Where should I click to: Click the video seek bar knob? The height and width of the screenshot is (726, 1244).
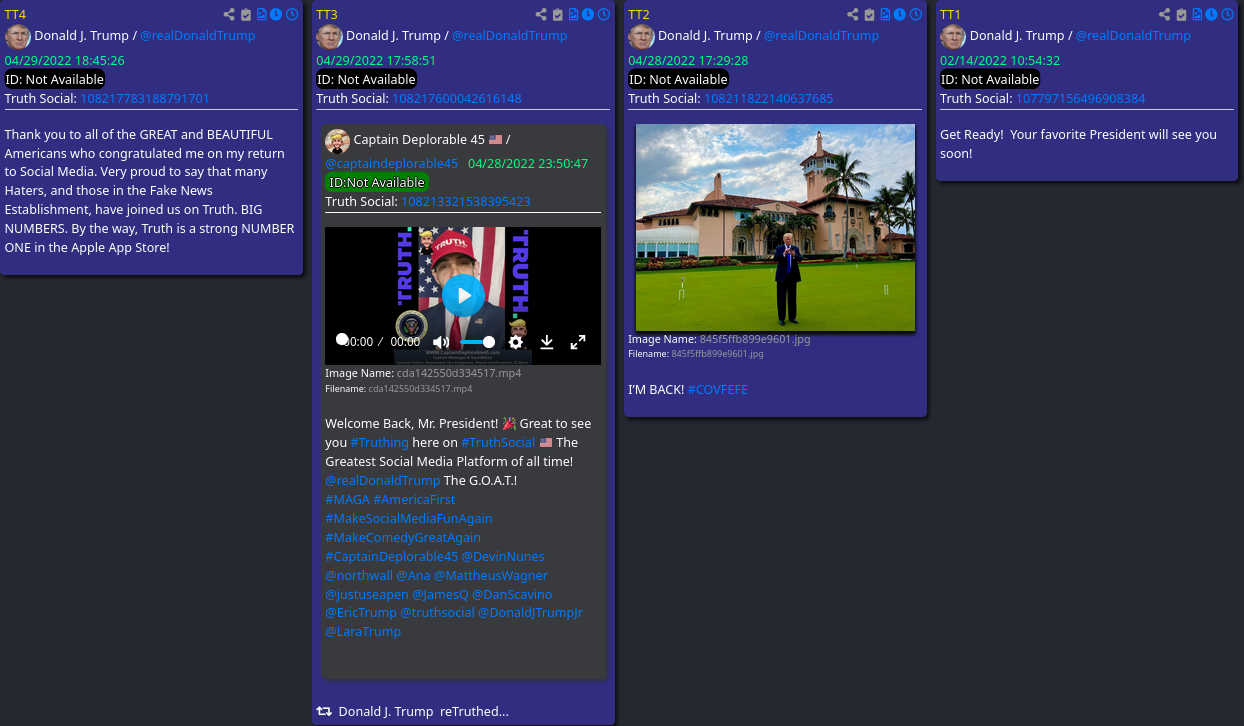[x=342, y=340]
